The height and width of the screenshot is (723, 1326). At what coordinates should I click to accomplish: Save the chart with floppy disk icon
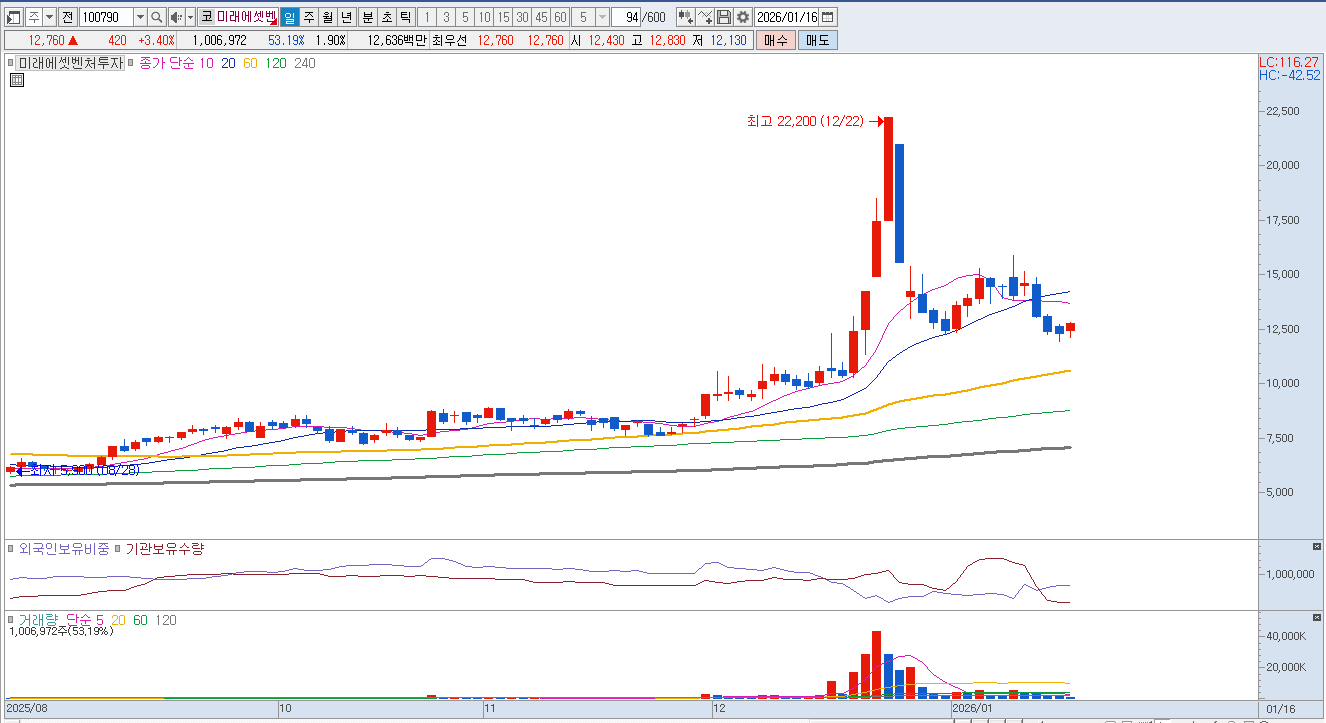click(724, 17)
